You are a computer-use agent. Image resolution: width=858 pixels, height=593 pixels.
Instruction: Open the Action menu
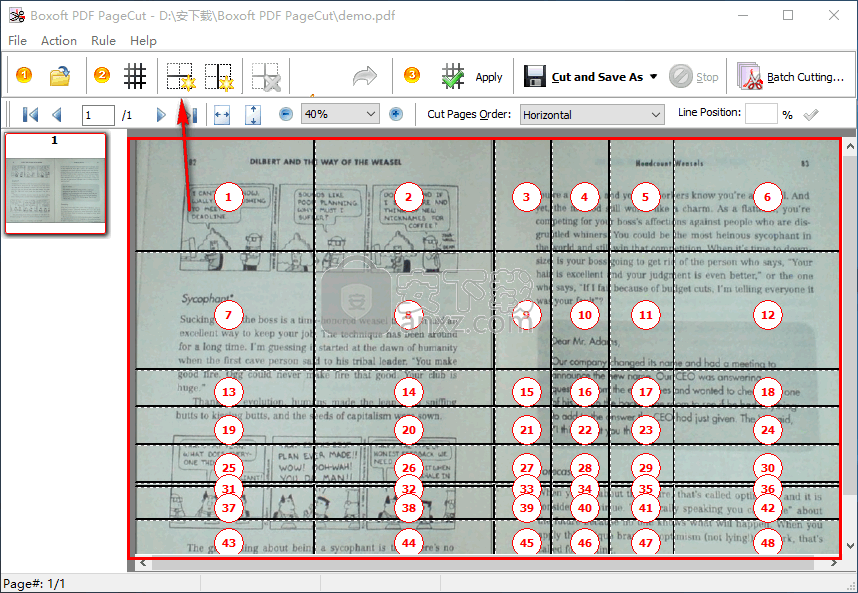coord(59,40)
